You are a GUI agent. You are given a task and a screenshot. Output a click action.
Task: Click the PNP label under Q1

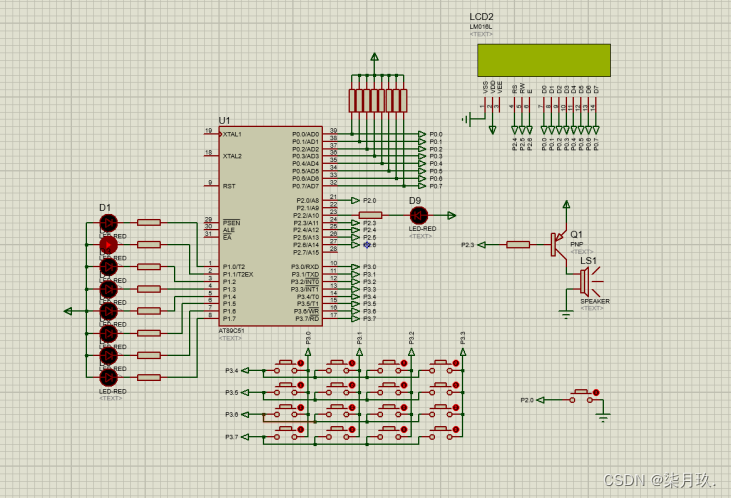click(x=577, y=244)
